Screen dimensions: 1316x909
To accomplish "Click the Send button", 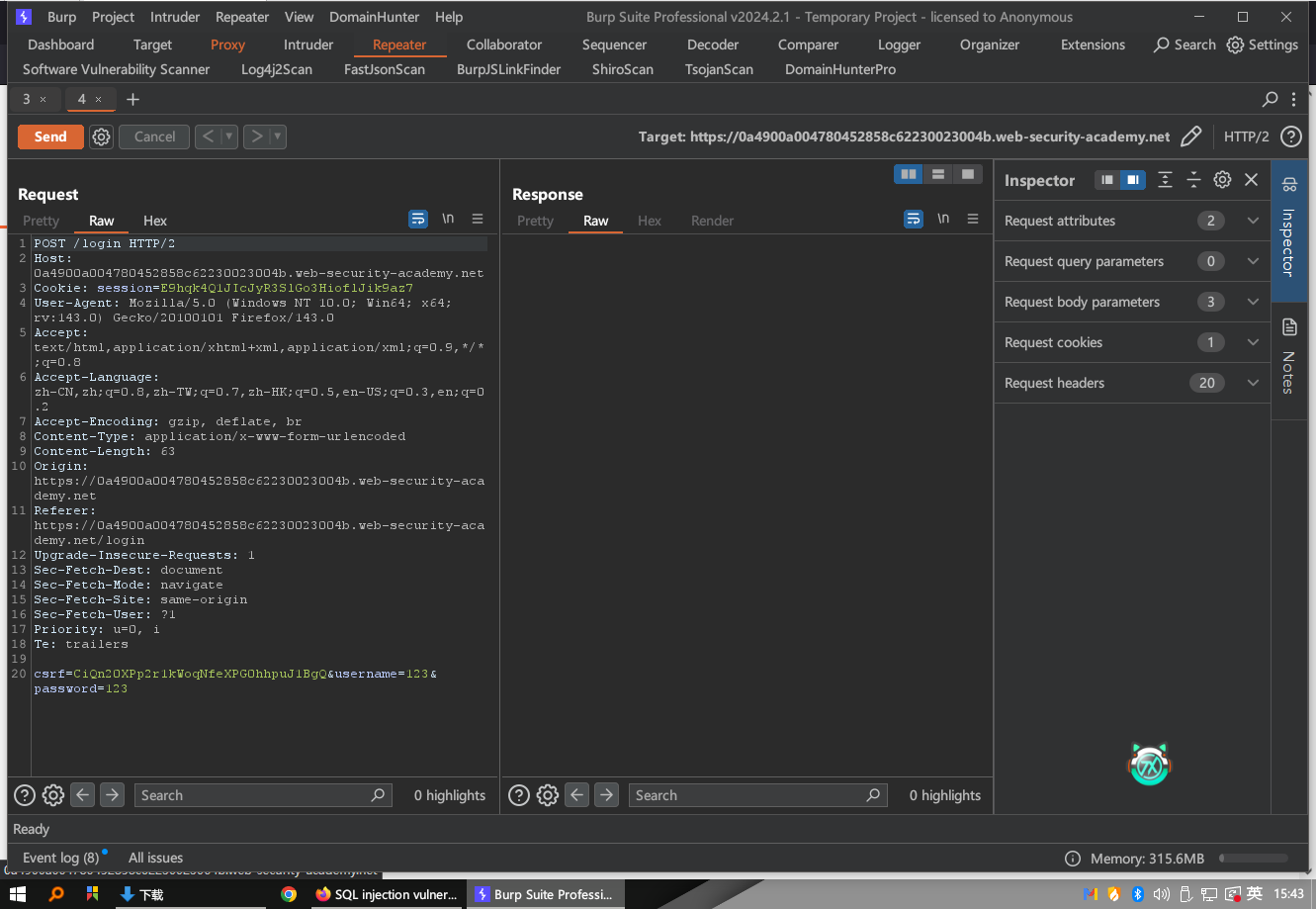I will point(50,136).
